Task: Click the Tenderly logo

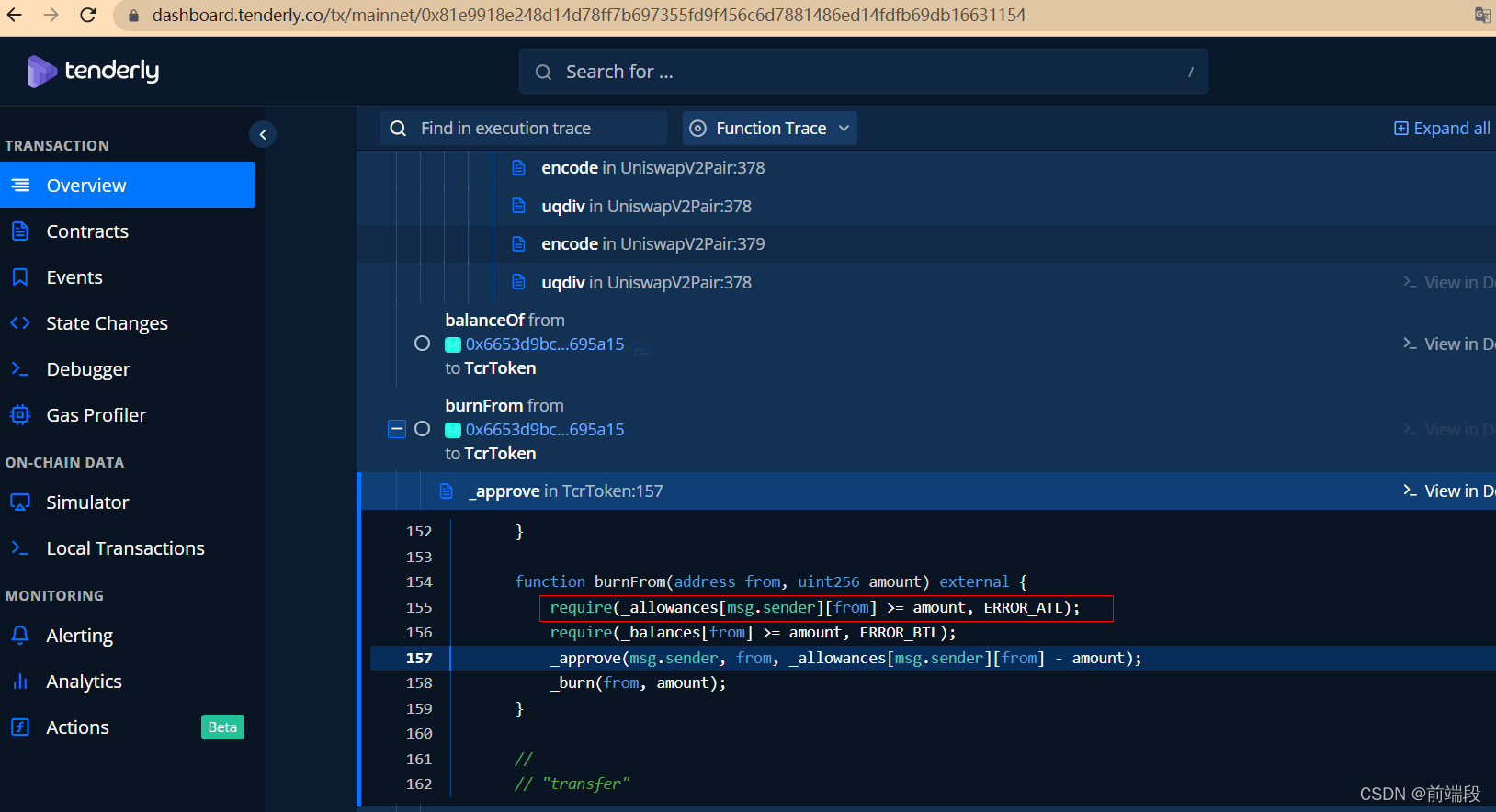Action: click(x=93, y=71)
